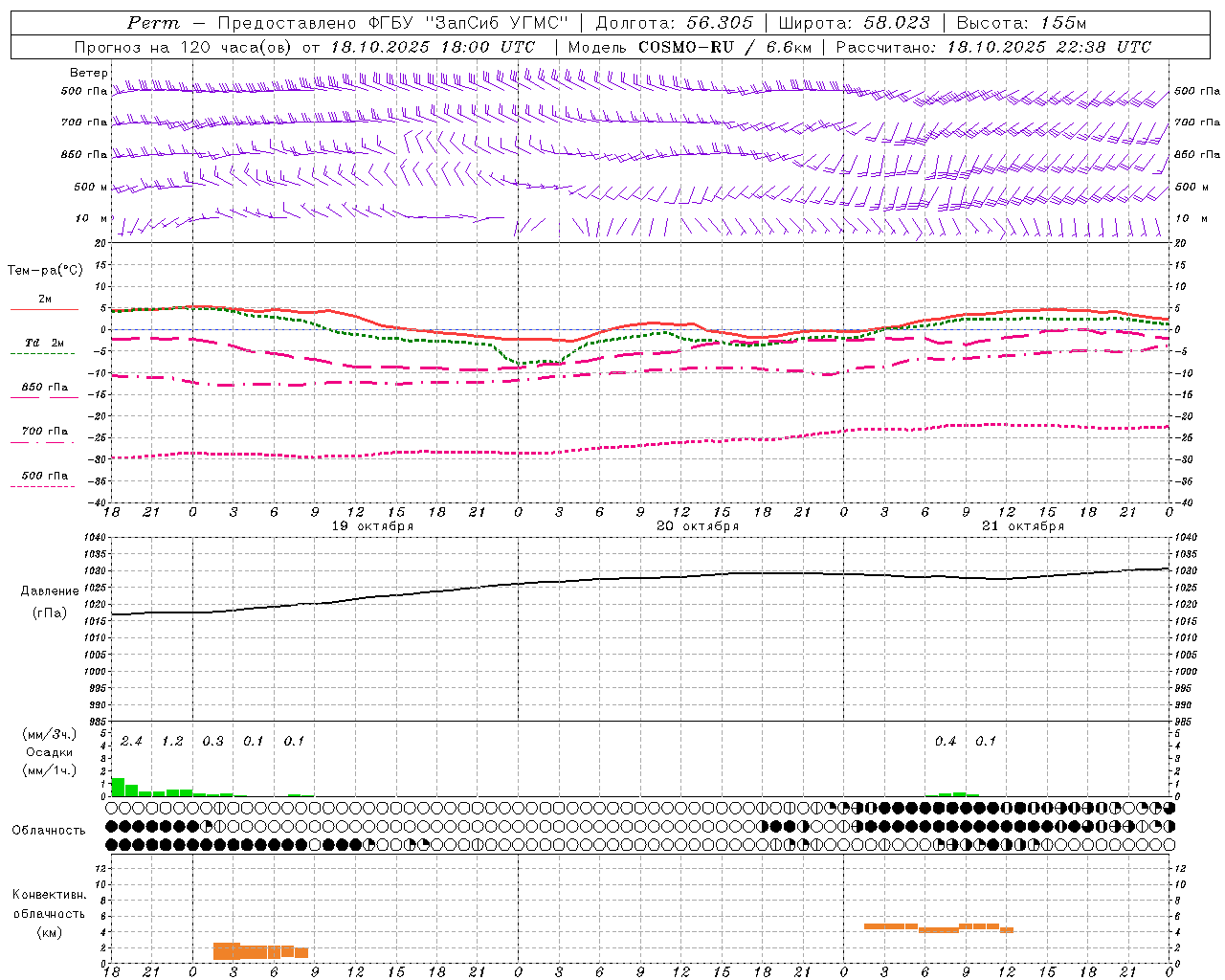
Task: Click the 'Осадки' precipitation label
Action: click(50, 752)
